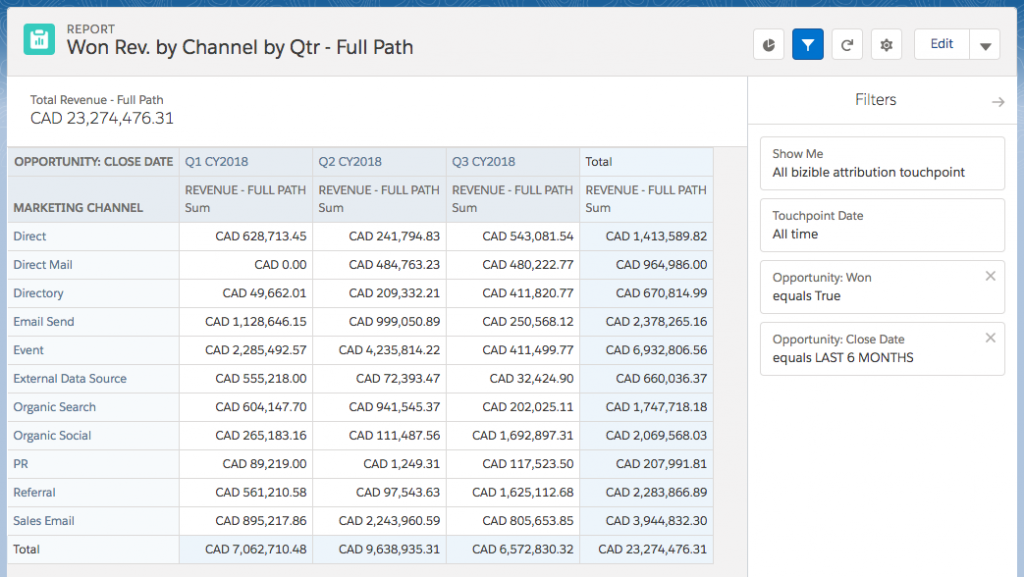Viewport: 1024px width, 577px height.
Task: Click the Marketing Channel column header
Action: coord(78,208)
